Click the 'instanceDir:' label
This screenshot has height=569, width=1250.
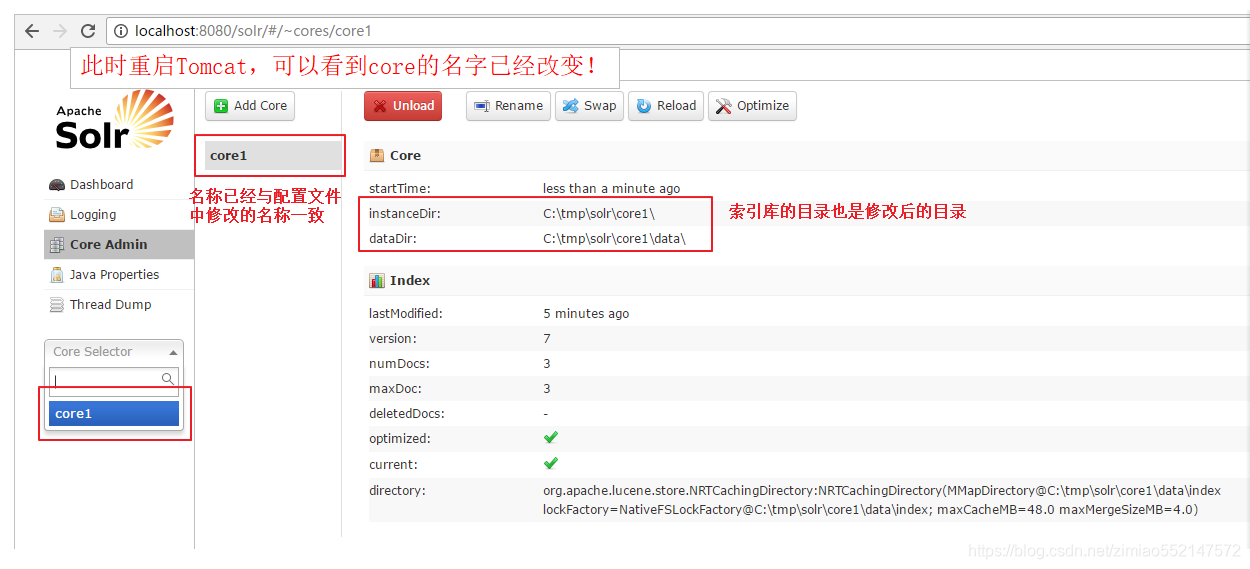(404, 214)
